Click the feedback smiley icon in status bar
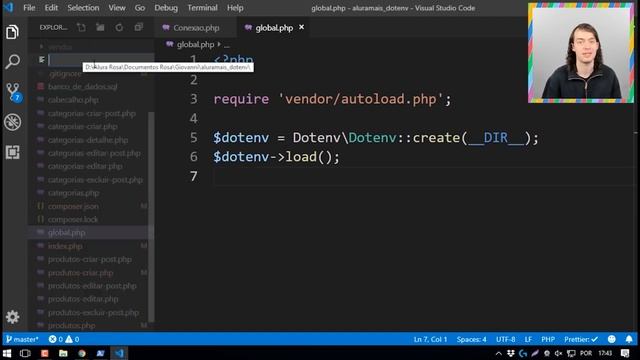Image resolution: width=640 pixels, height=360 pixels. click(611, 339)
